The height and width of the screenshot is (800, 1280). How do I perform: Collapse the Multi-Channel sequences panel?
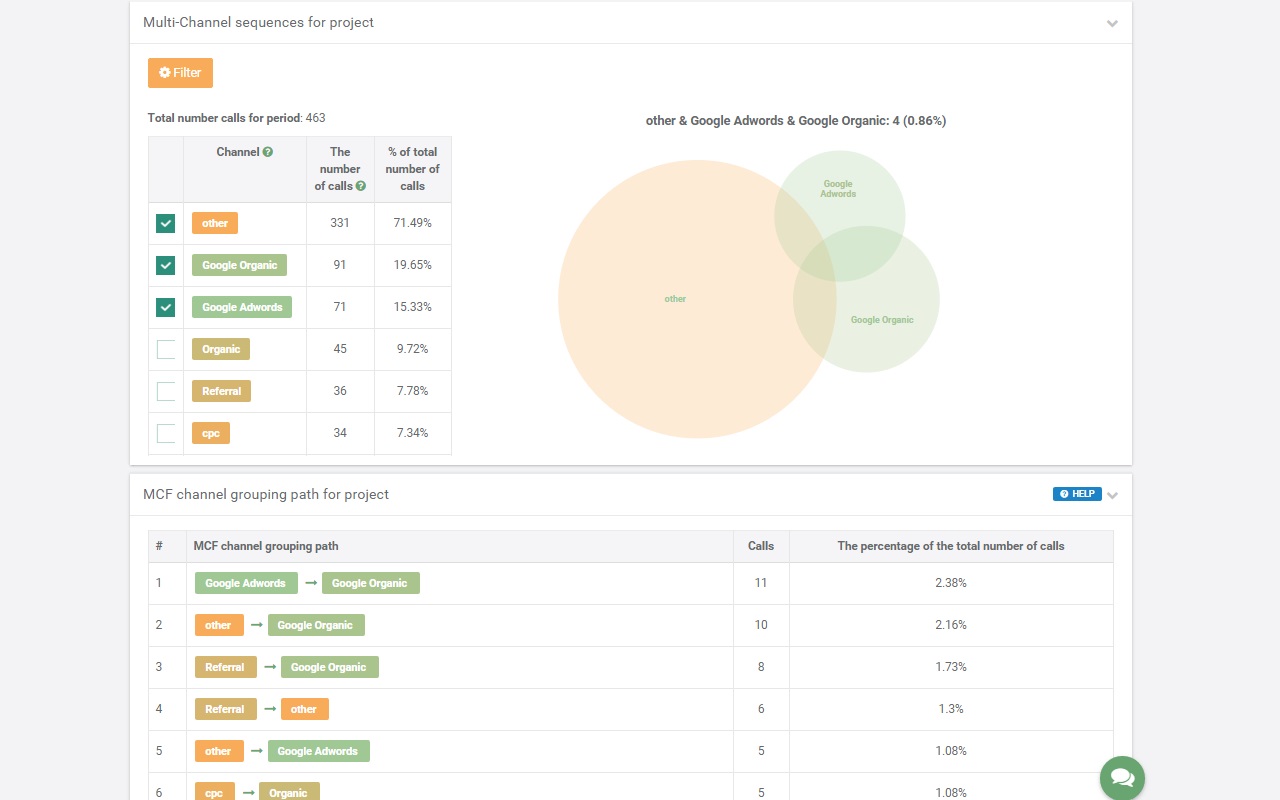1112,23
